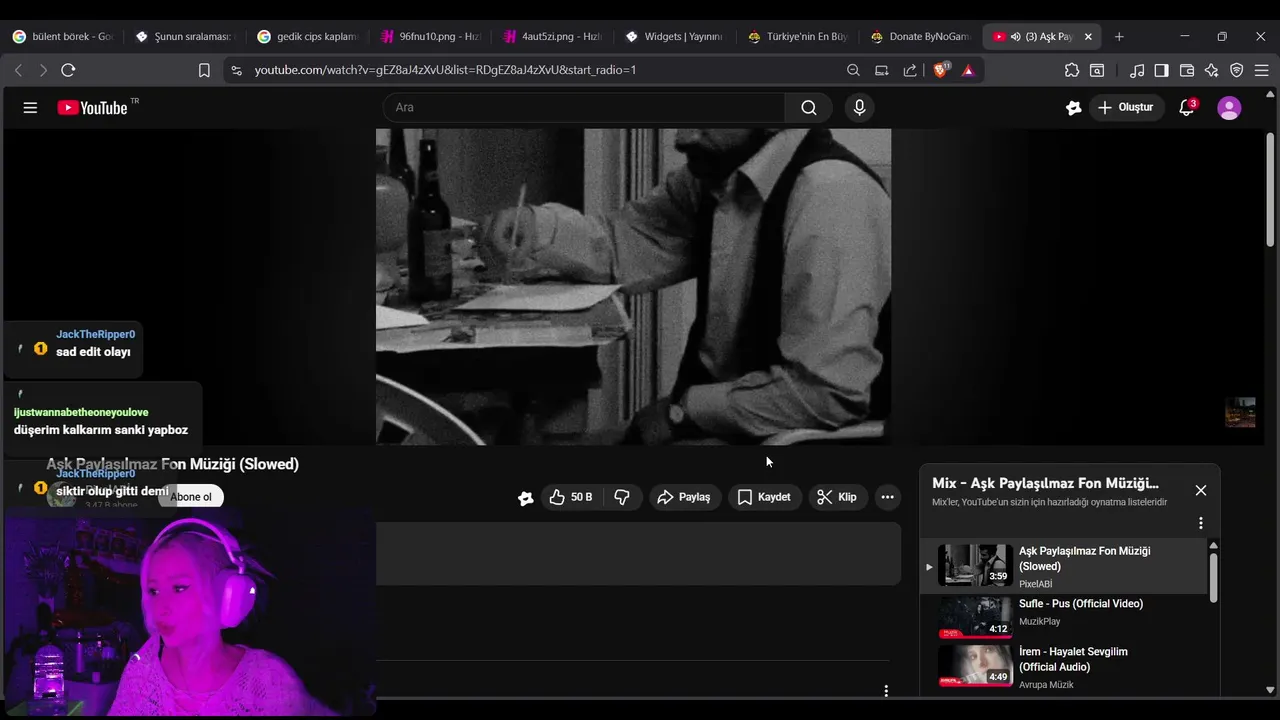This screenshot has width=1280, height=720.
Task: Open Leo AI sparkle icon in toolbar
Action: 1212,70
